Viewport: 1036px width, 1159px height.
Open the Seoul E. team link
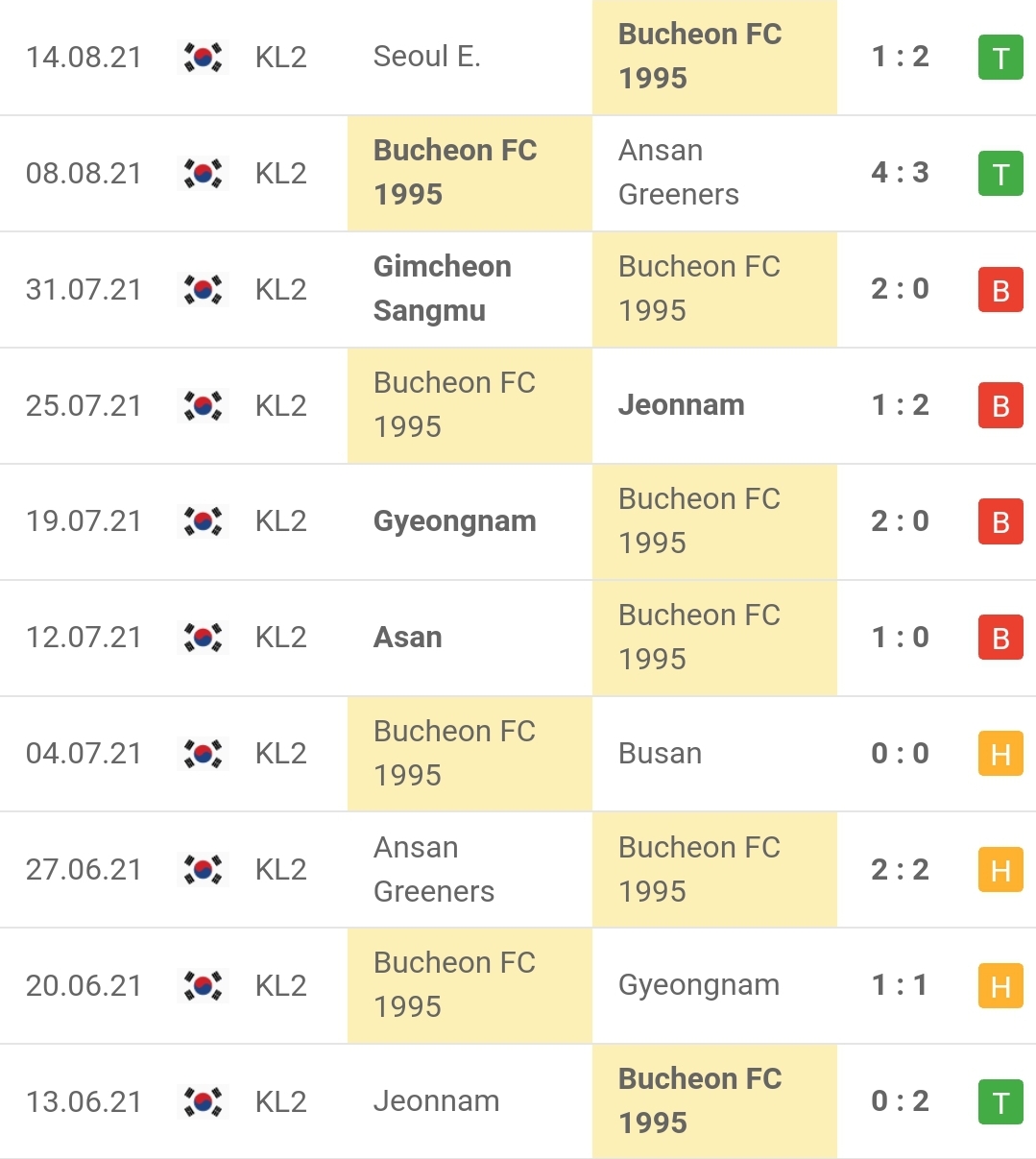[426, 57]
